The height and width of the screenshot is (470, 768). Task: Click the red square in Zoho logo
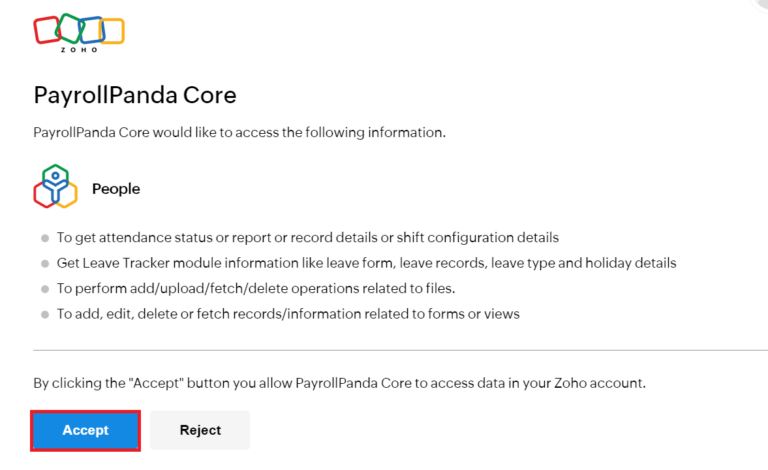click(47, 30)
